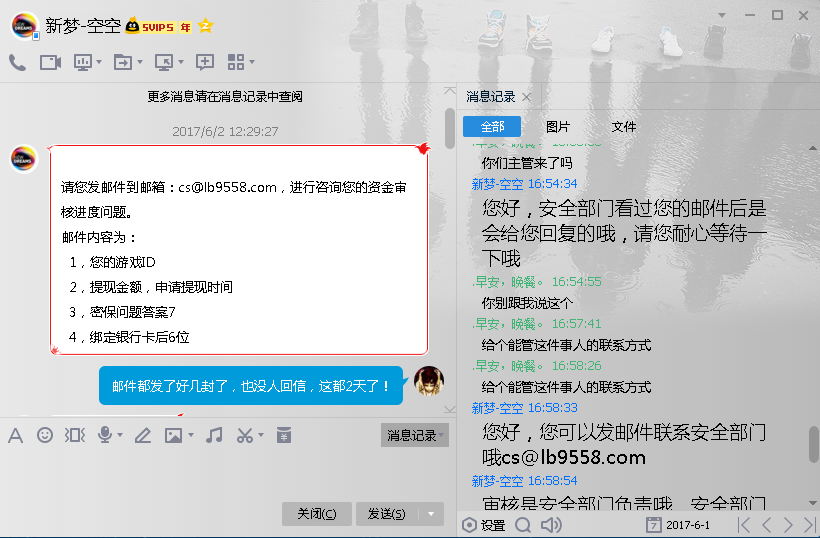This screenshot has height=538, width=820.
Task: Go to previous history page
Action: click(767, 525)
